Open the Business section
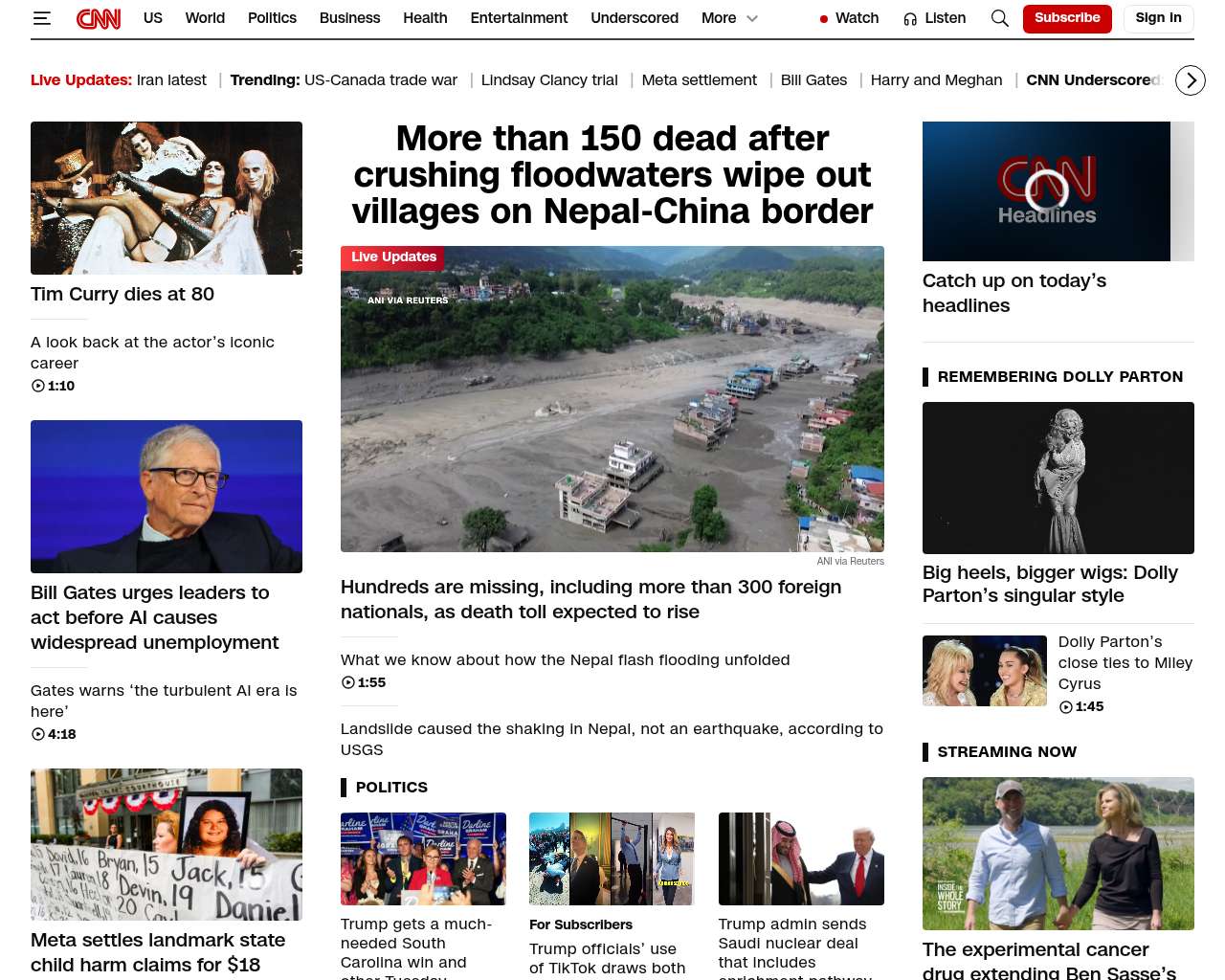 [349, 18]
